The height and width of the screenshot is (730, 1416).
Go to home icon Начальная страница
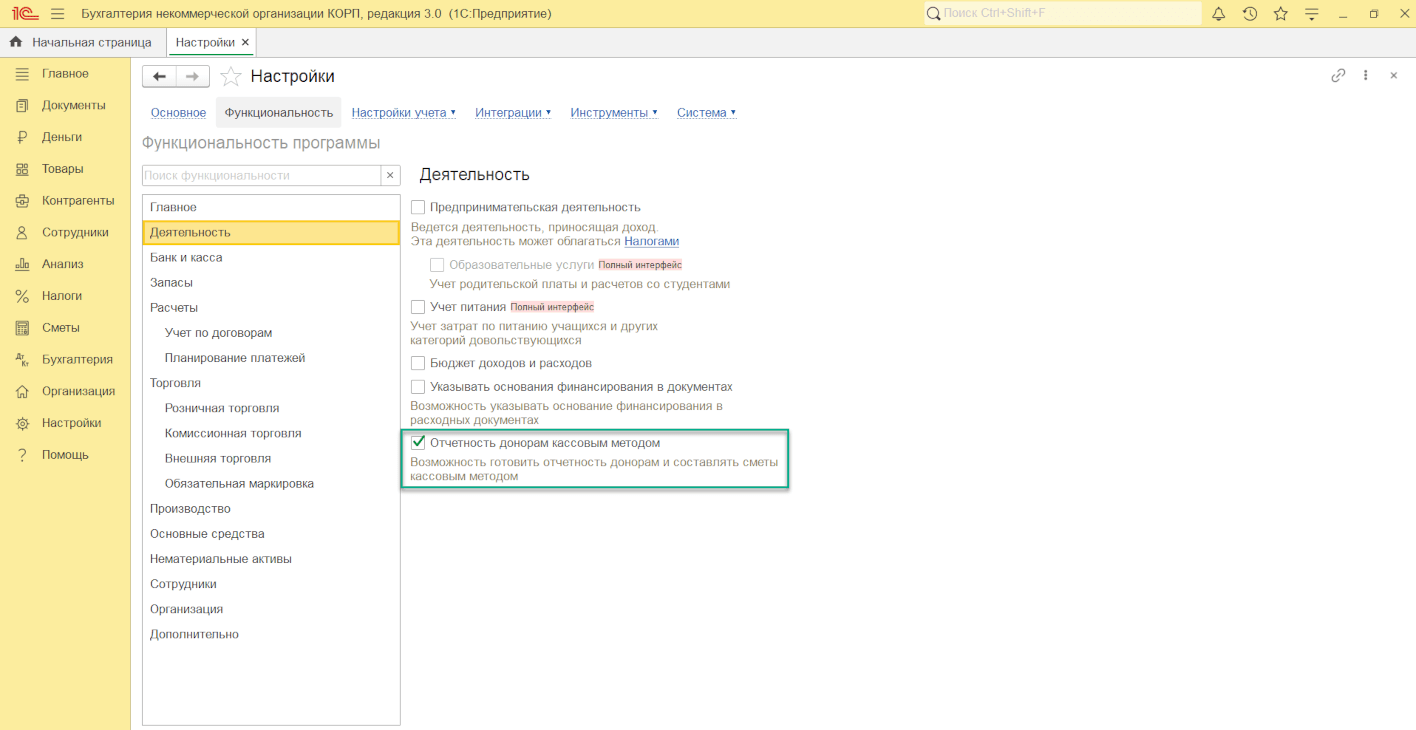point(16,42)
